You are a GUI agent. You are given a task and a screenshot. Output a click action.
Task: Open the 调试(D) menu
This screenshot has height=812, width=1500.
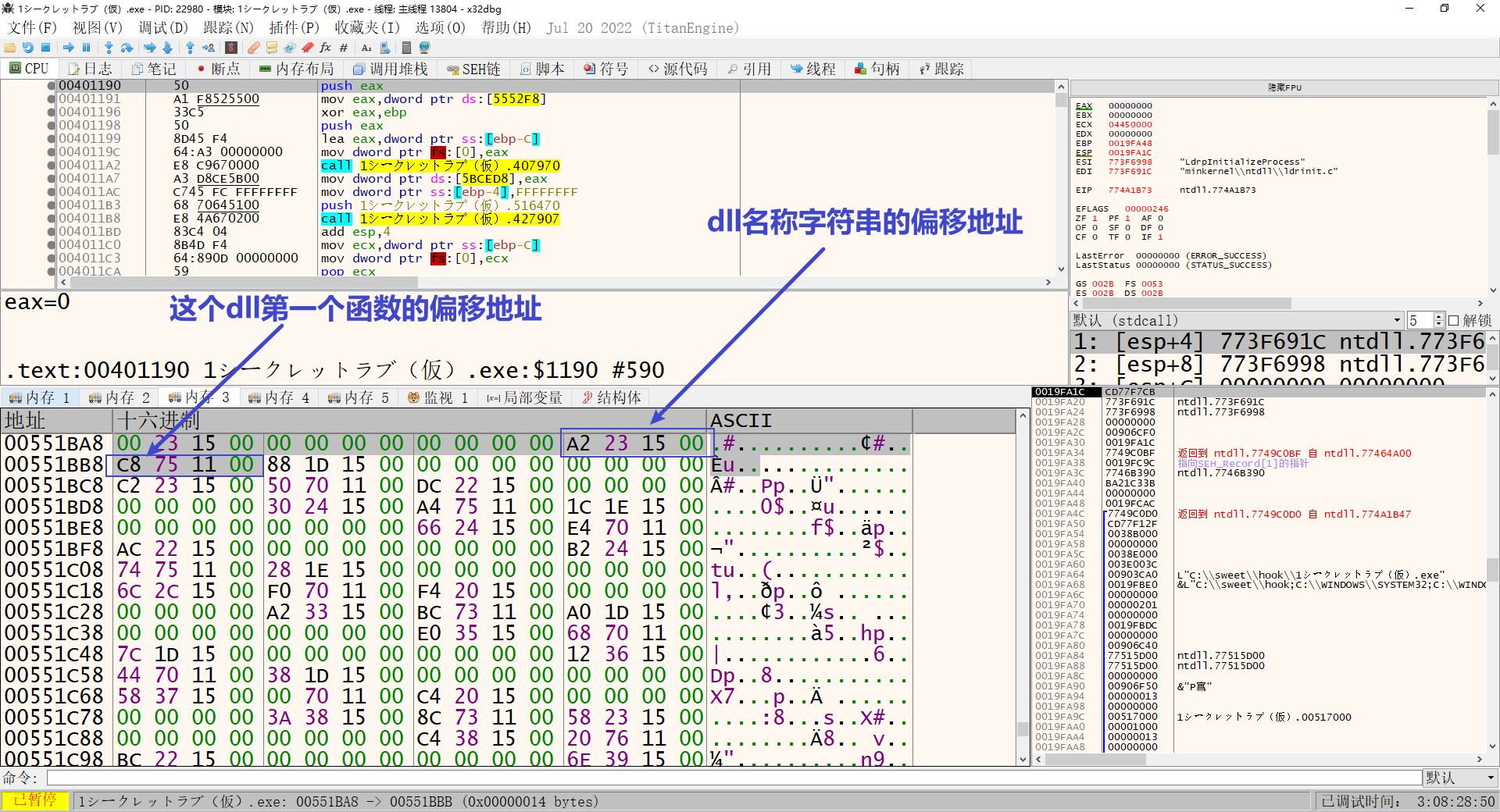(x=162, y=28)
